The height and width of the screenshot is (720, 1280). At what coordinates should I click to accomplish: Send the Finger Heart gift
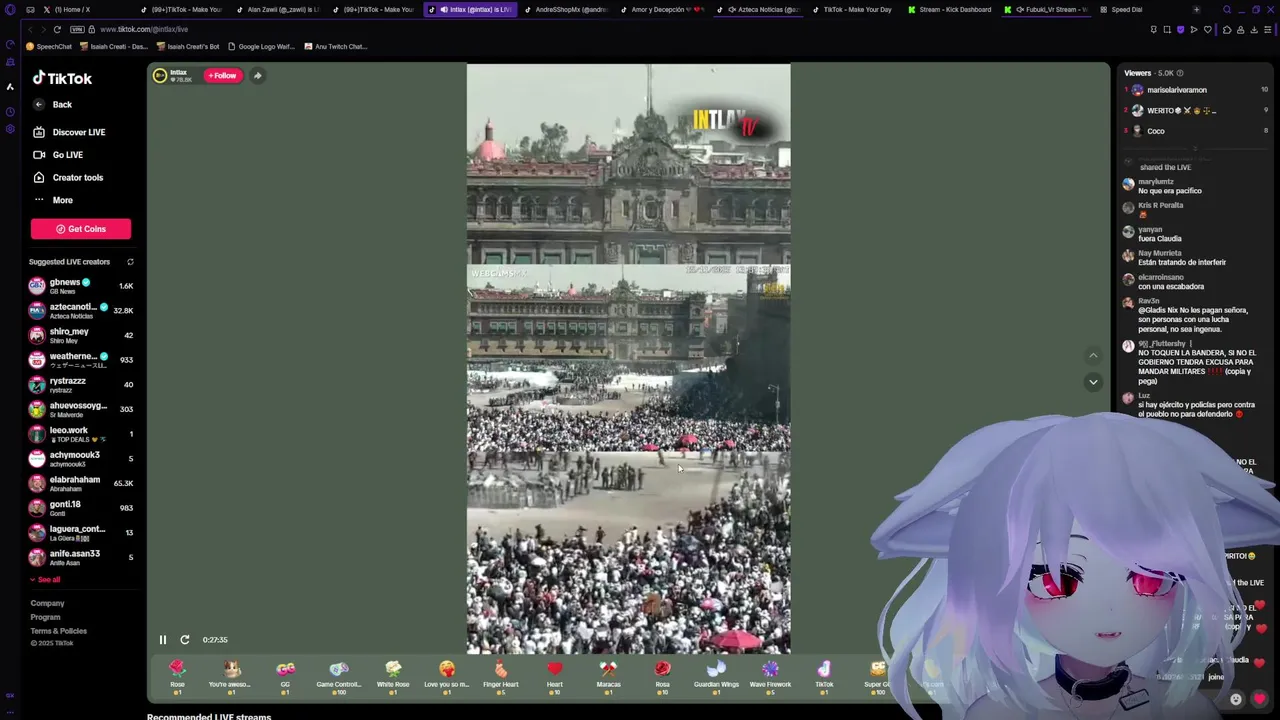click(501, 677)
